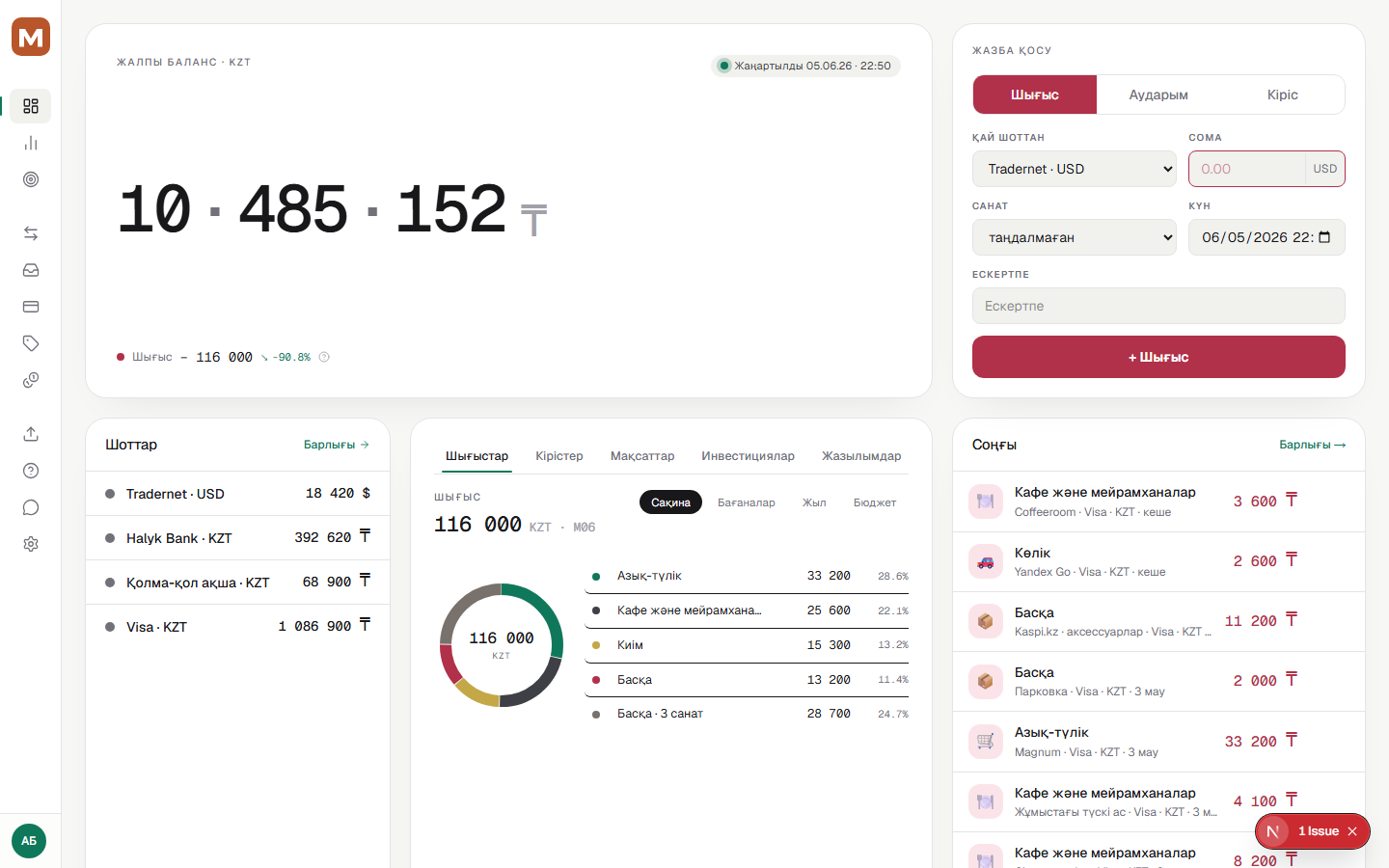Switch breakdown to Жыл view
Image resolution: width=1389 pixels, height=868 pixels.
(x=814, y=502)
